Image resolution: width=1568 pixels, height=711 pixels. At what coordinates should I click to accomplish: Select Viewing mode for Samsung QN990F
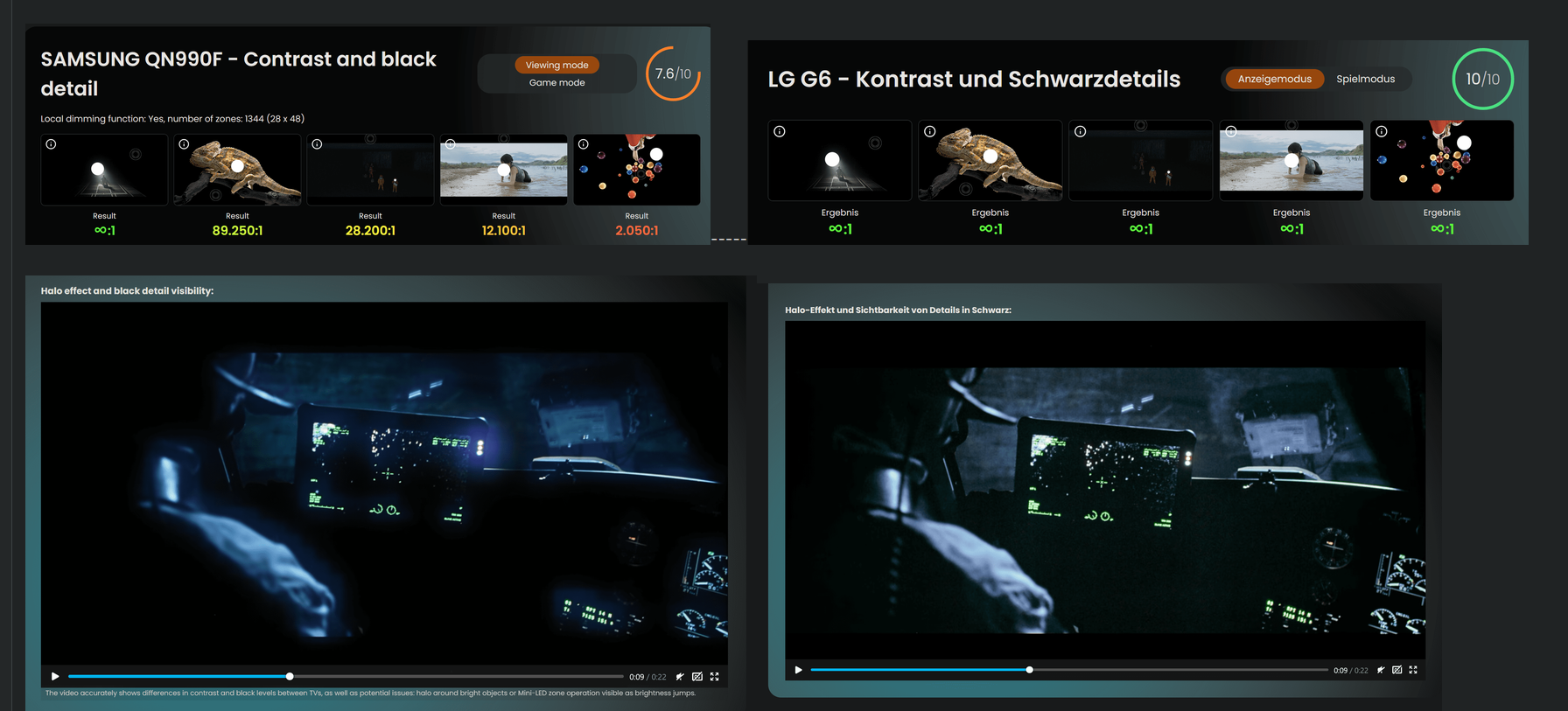pos(556,65)
